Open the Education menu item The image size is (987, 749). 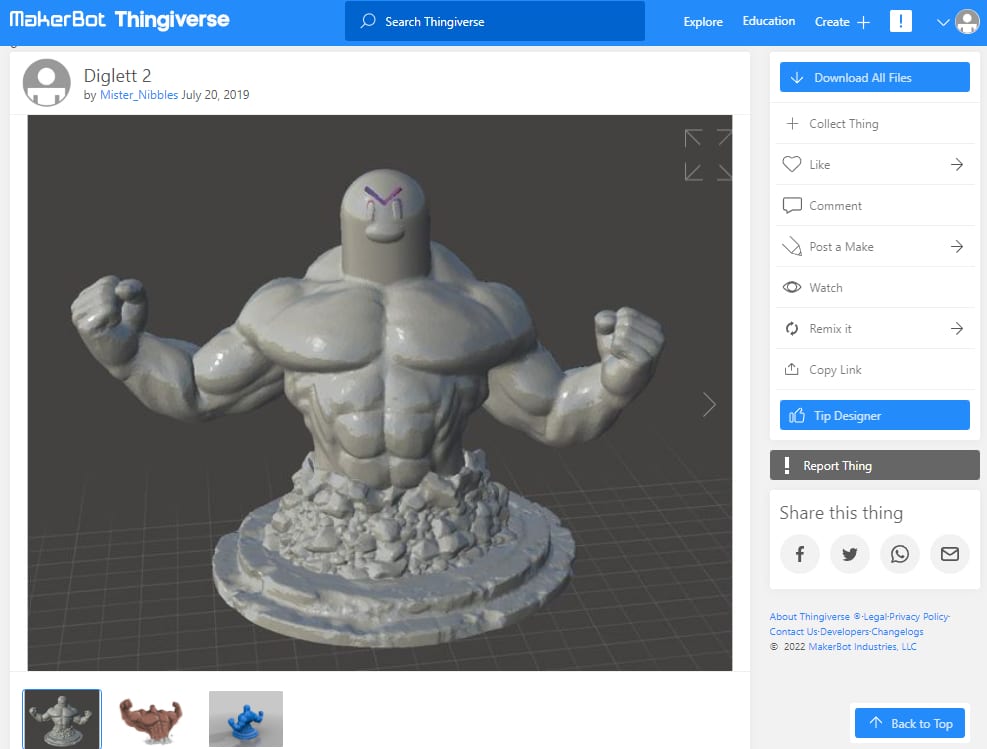[769, 21]
